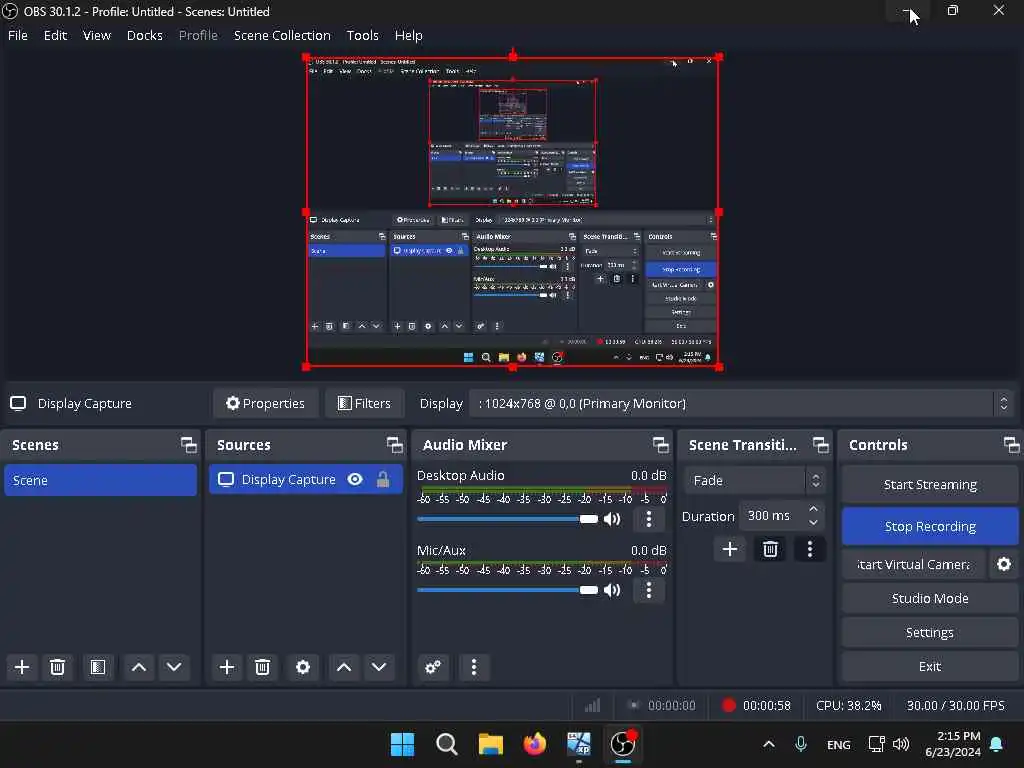Pop out the Controls dock

[x=1011, y=445]
